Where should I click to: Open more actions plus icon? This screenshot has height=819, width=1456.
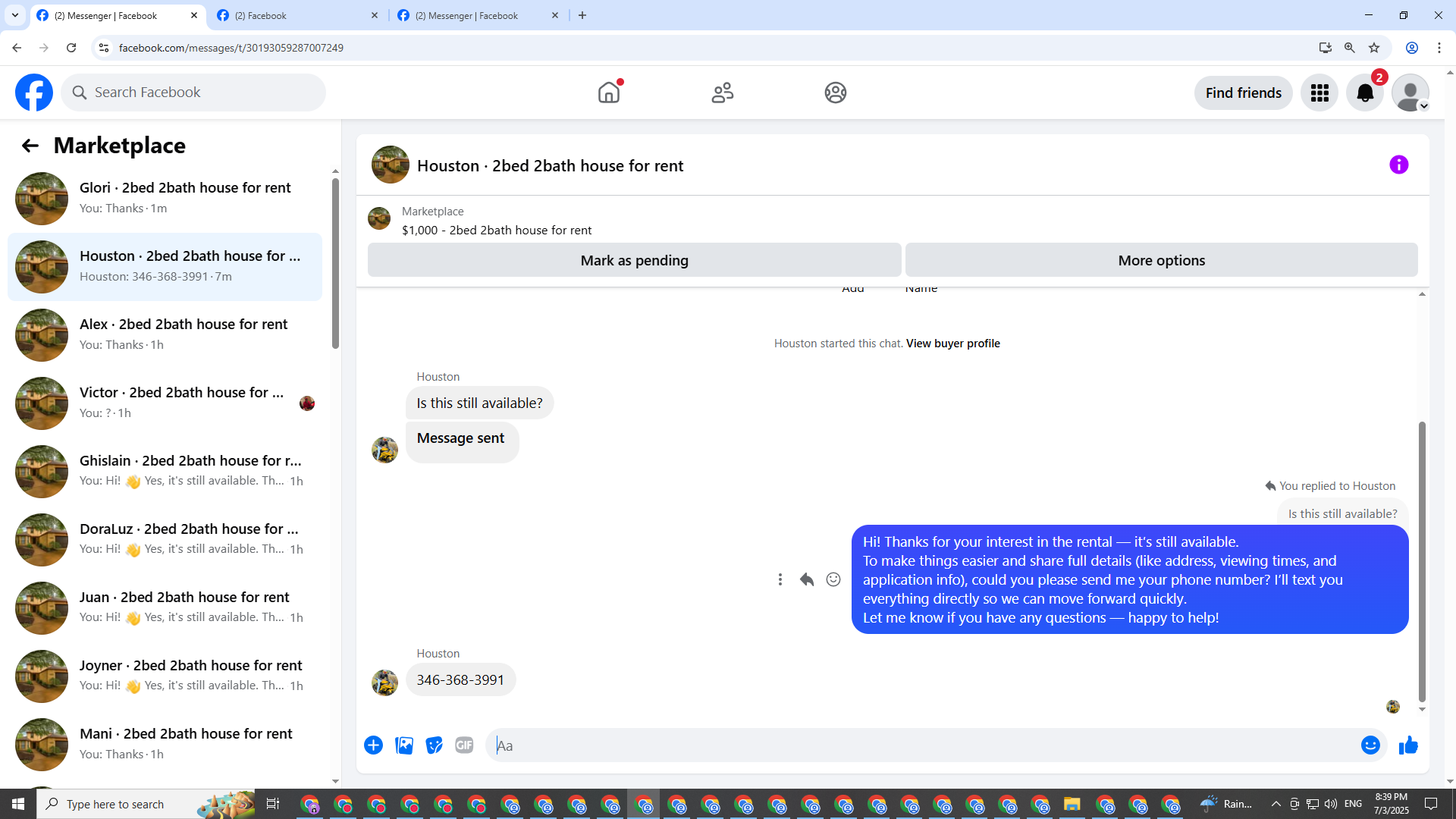click(373, 745)
